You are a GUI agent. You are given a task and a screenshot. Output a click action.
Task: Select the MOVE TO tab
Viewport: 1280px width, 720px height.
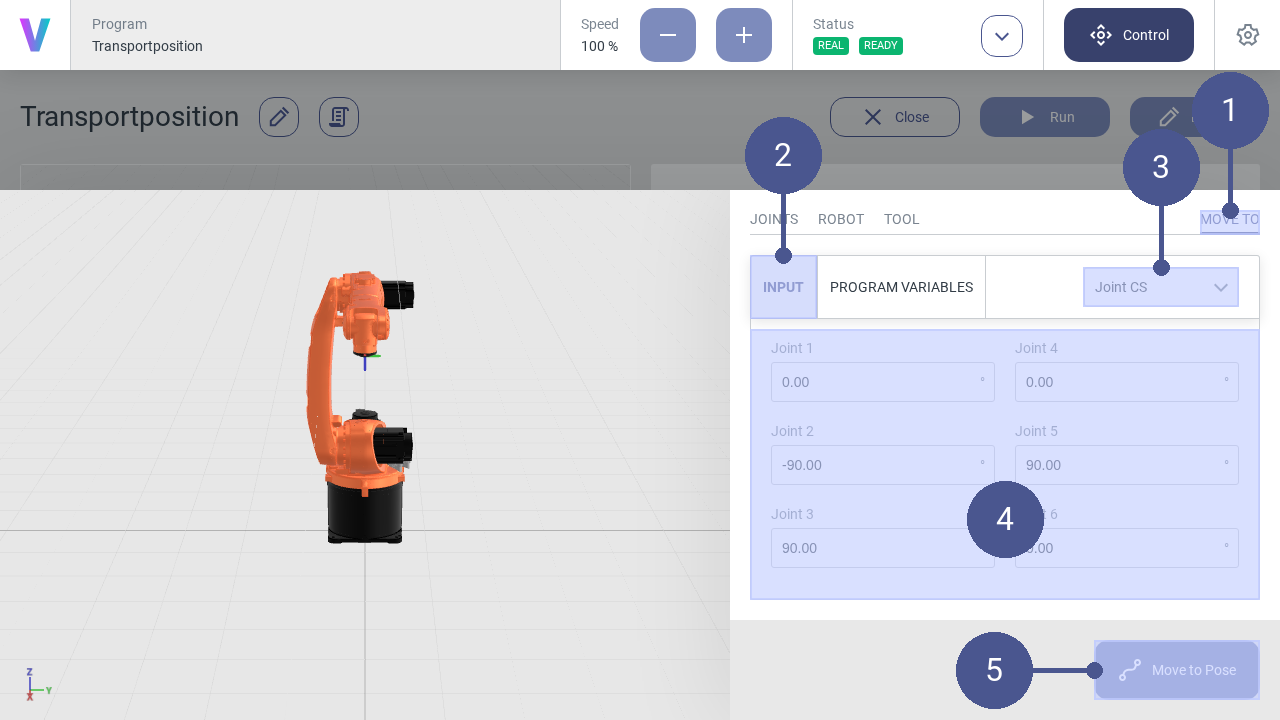pos(1229,220)
